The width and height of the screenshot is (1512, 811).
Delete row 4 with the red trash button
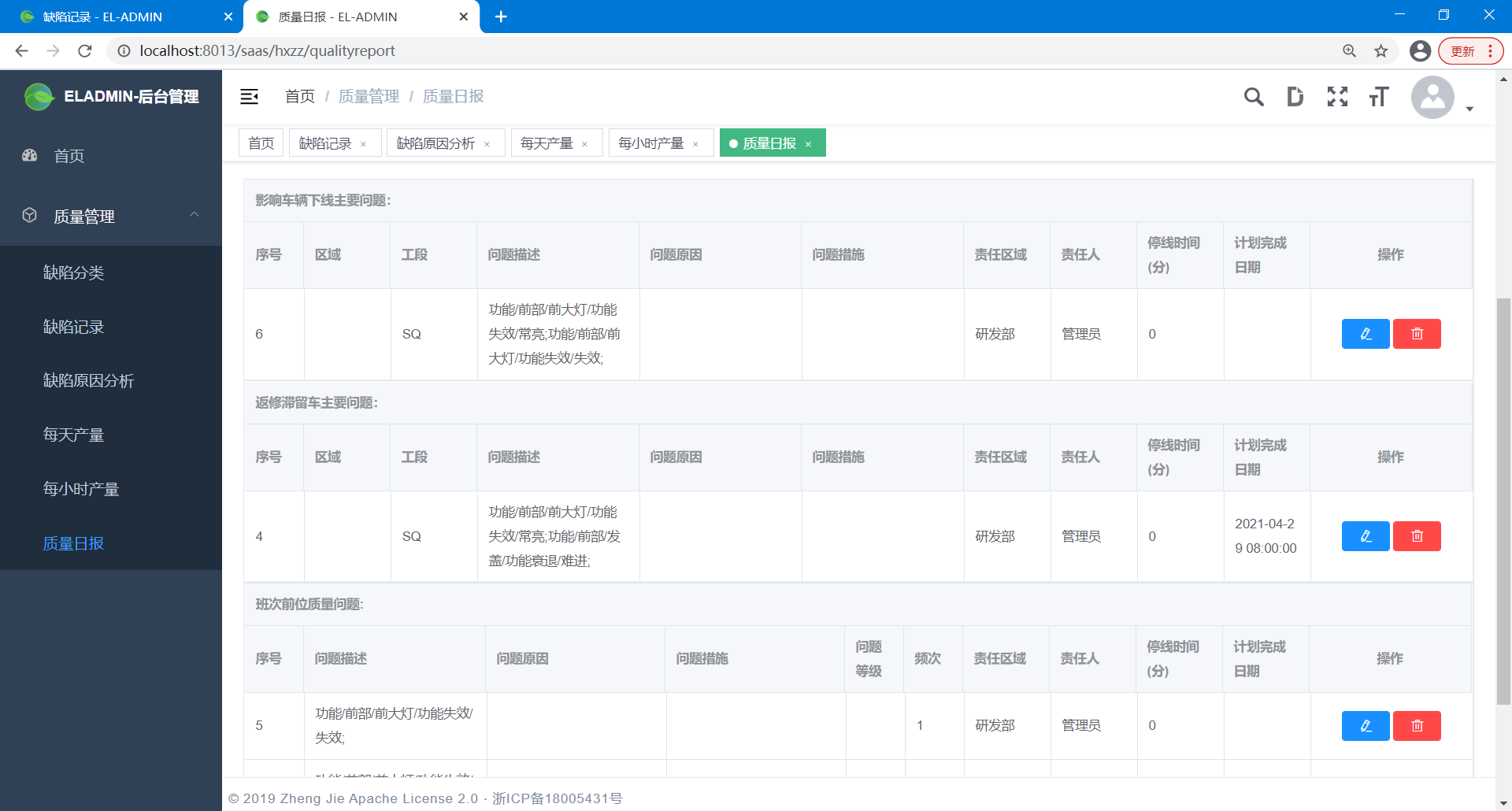pos(1416,536)
